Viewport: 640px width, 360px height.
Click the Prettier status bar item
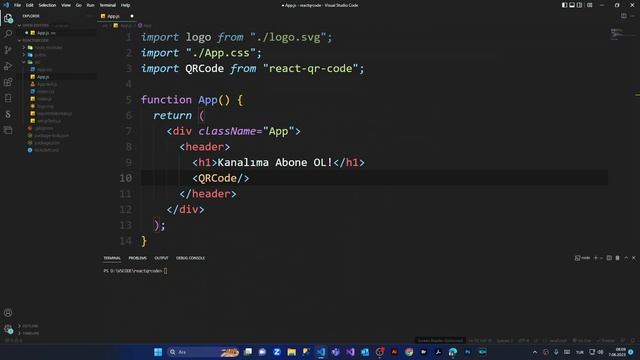[x=606, y=340]
